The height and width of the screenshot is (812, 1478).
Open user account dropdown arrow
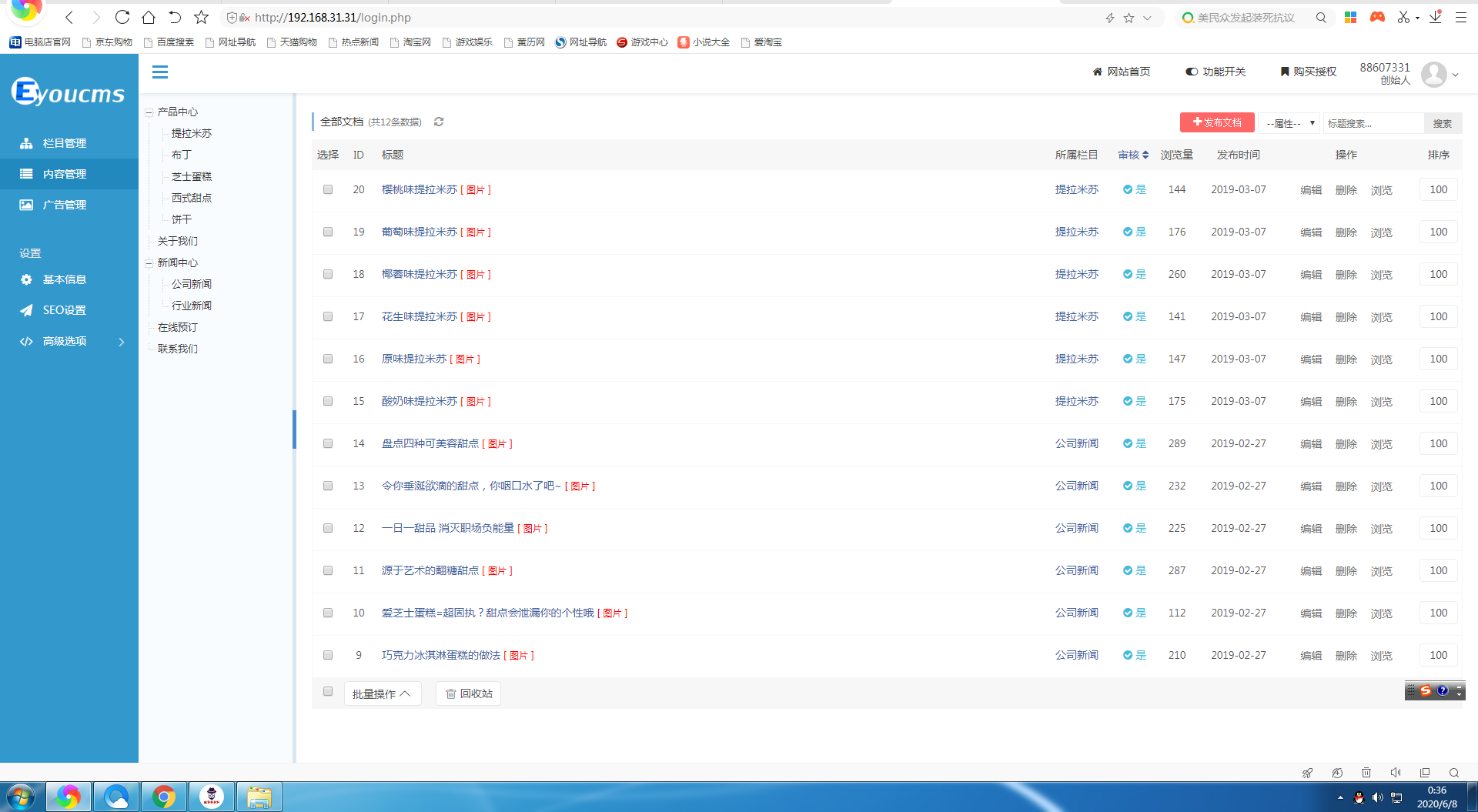point(1455,75)
